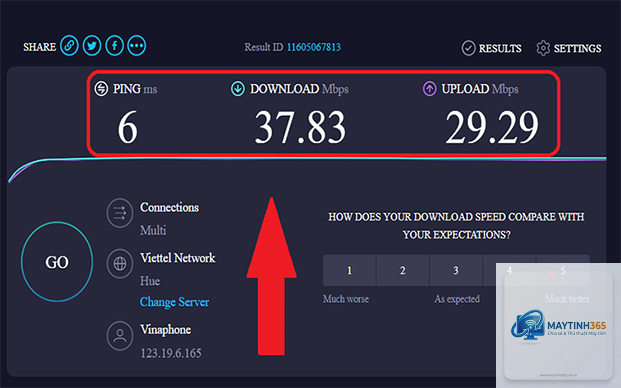Rate download speed as 2
Viewport: 621px width, 388px height.
(402, 270)
